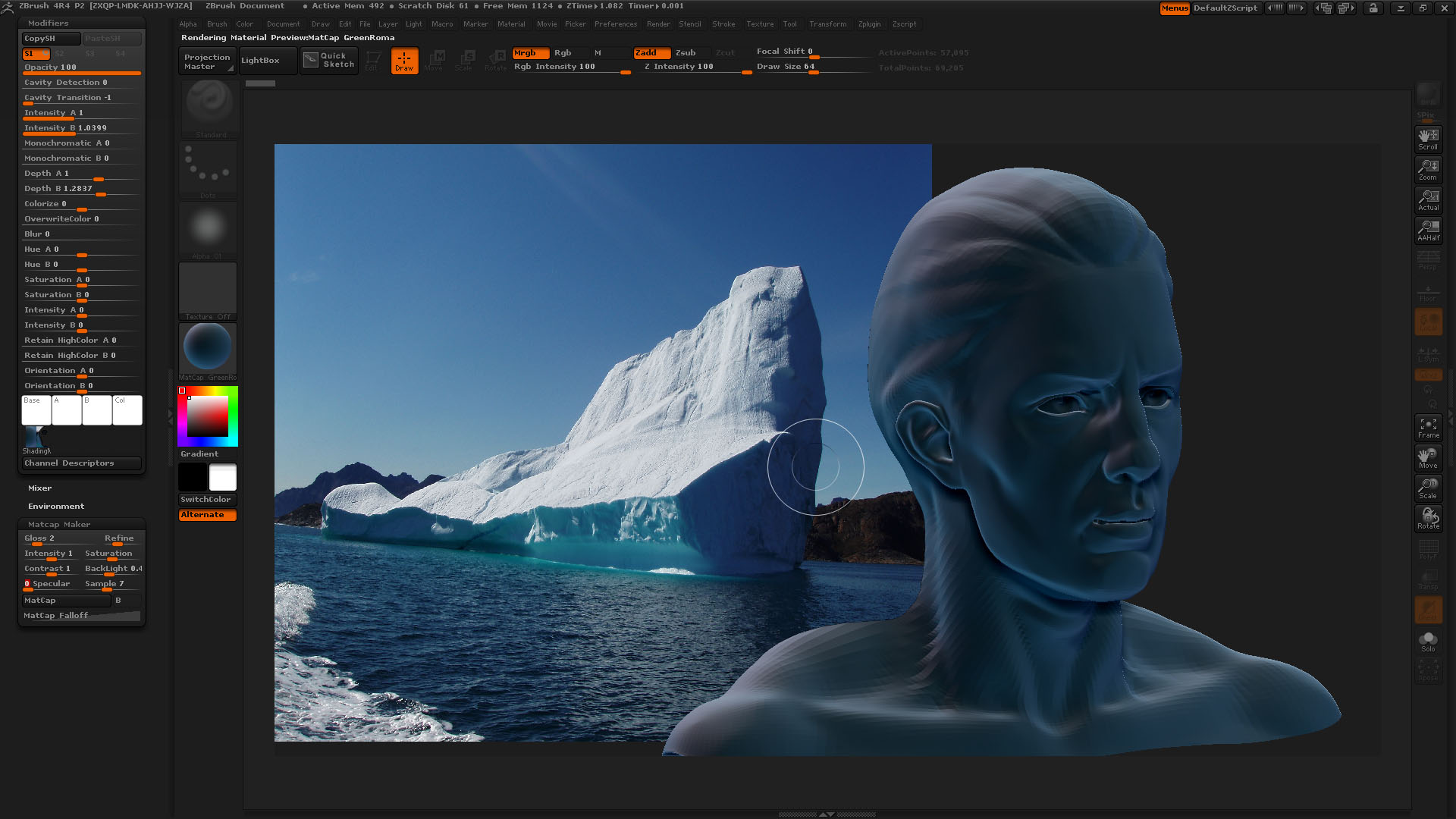Click the lock interface icon

(x=1373, y=8)
